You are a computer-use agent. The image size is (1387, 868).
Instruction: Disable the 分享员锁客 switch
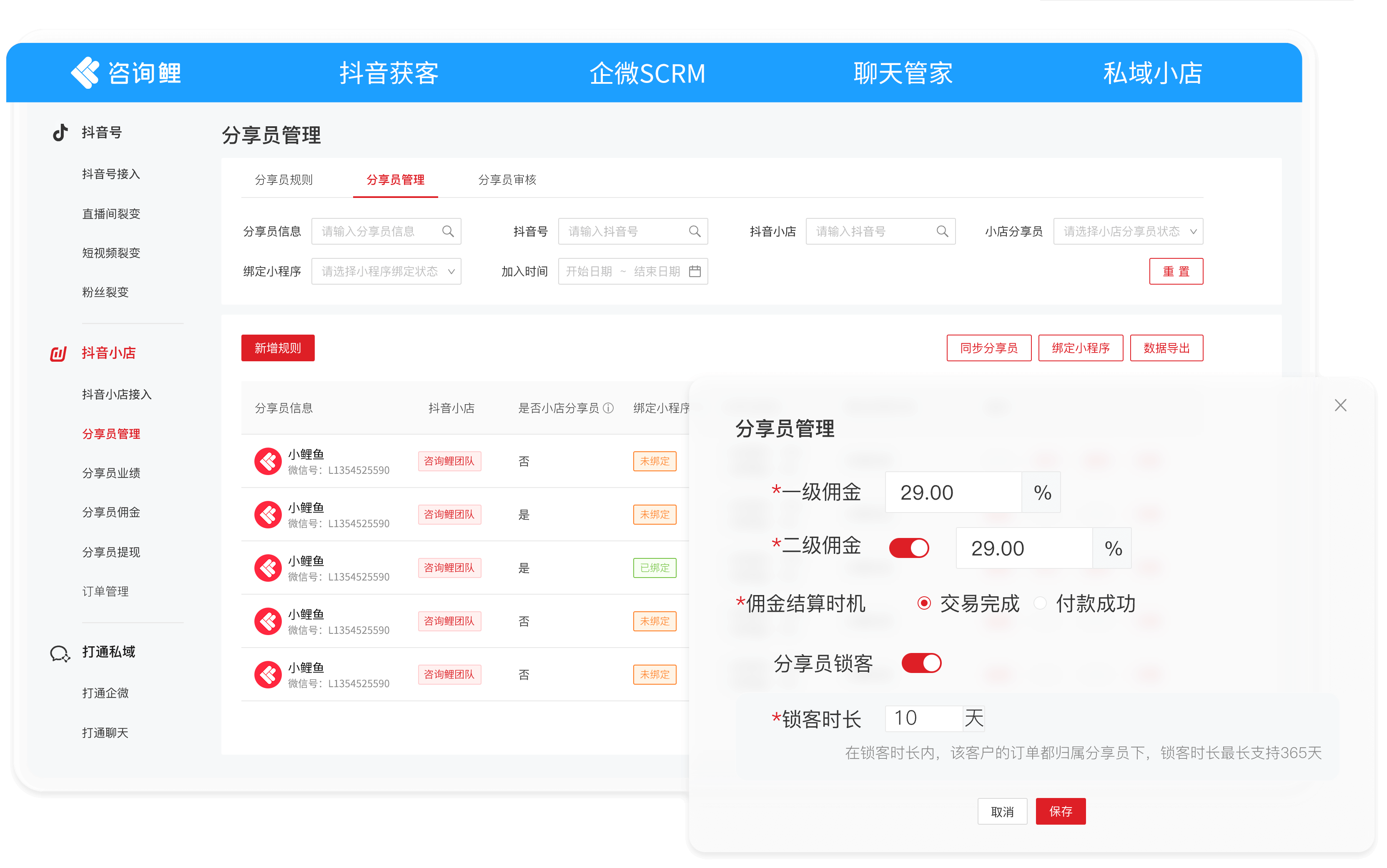coord(921,663)
